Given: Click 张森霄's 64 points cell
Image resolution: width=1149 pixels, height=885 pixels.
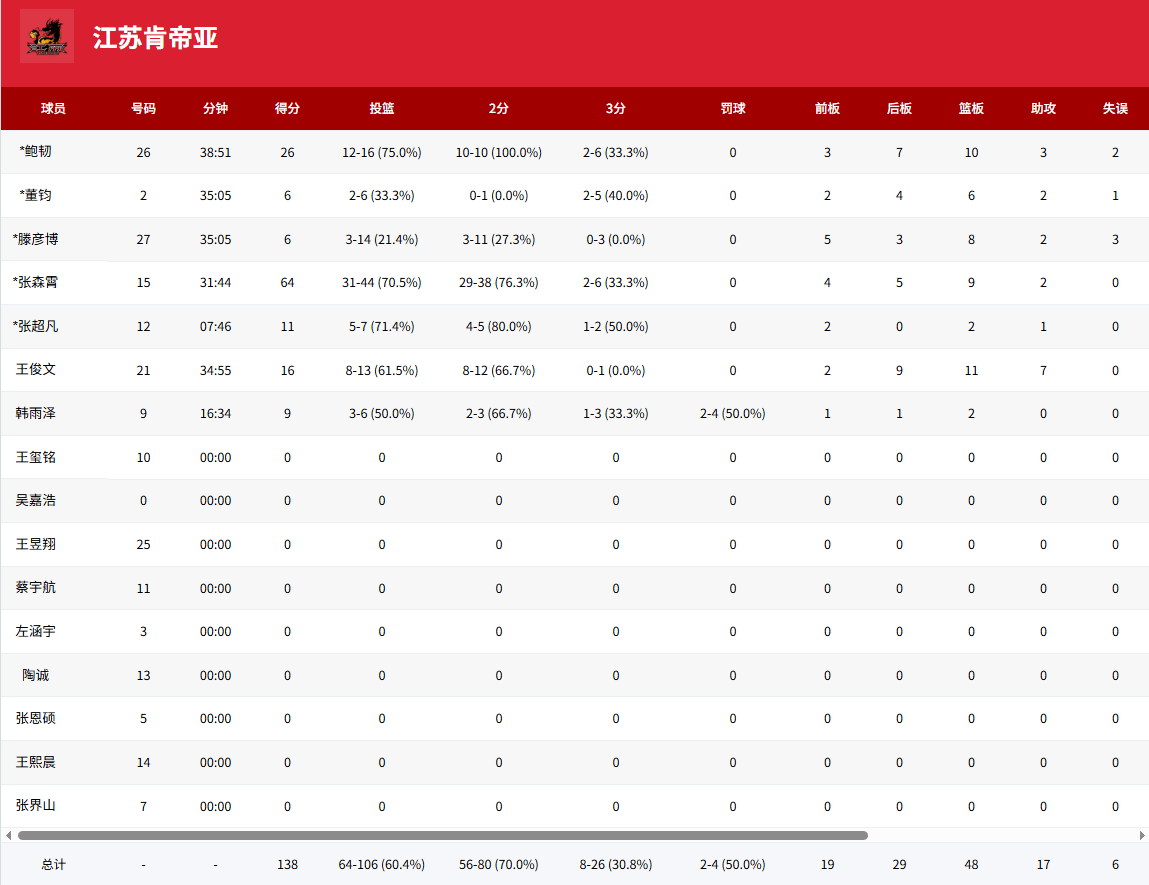Looking at the screenshot, I should [287, 283].
